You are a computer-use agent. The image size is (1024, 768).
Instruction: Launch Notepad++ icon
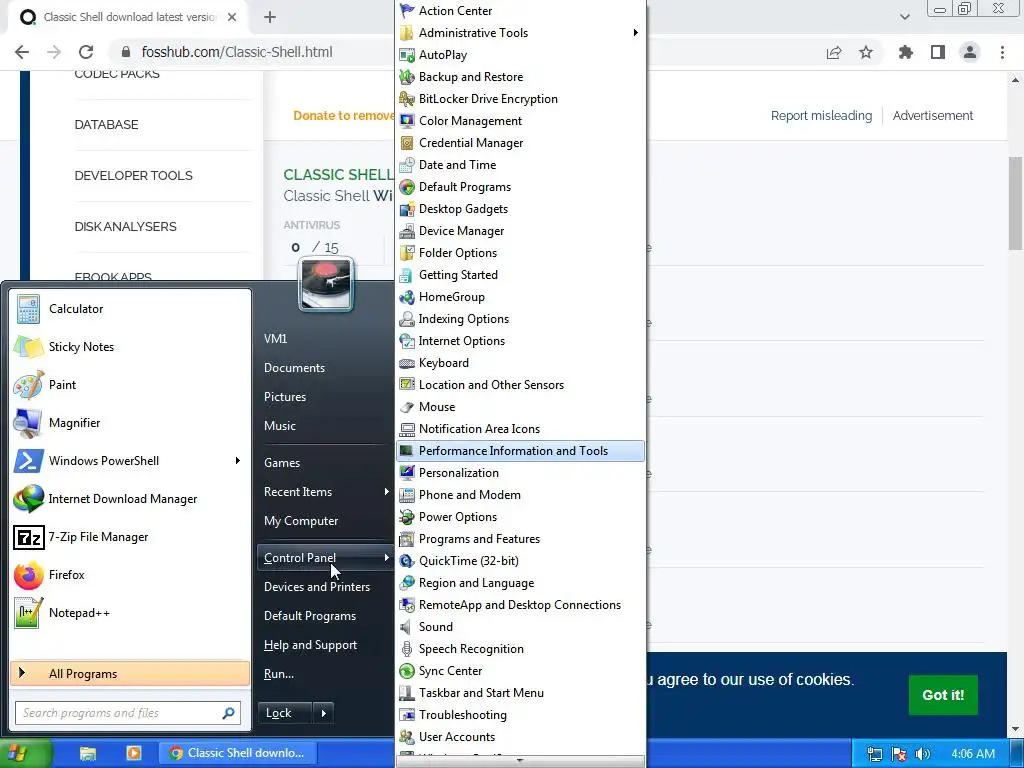click(29, 613)
